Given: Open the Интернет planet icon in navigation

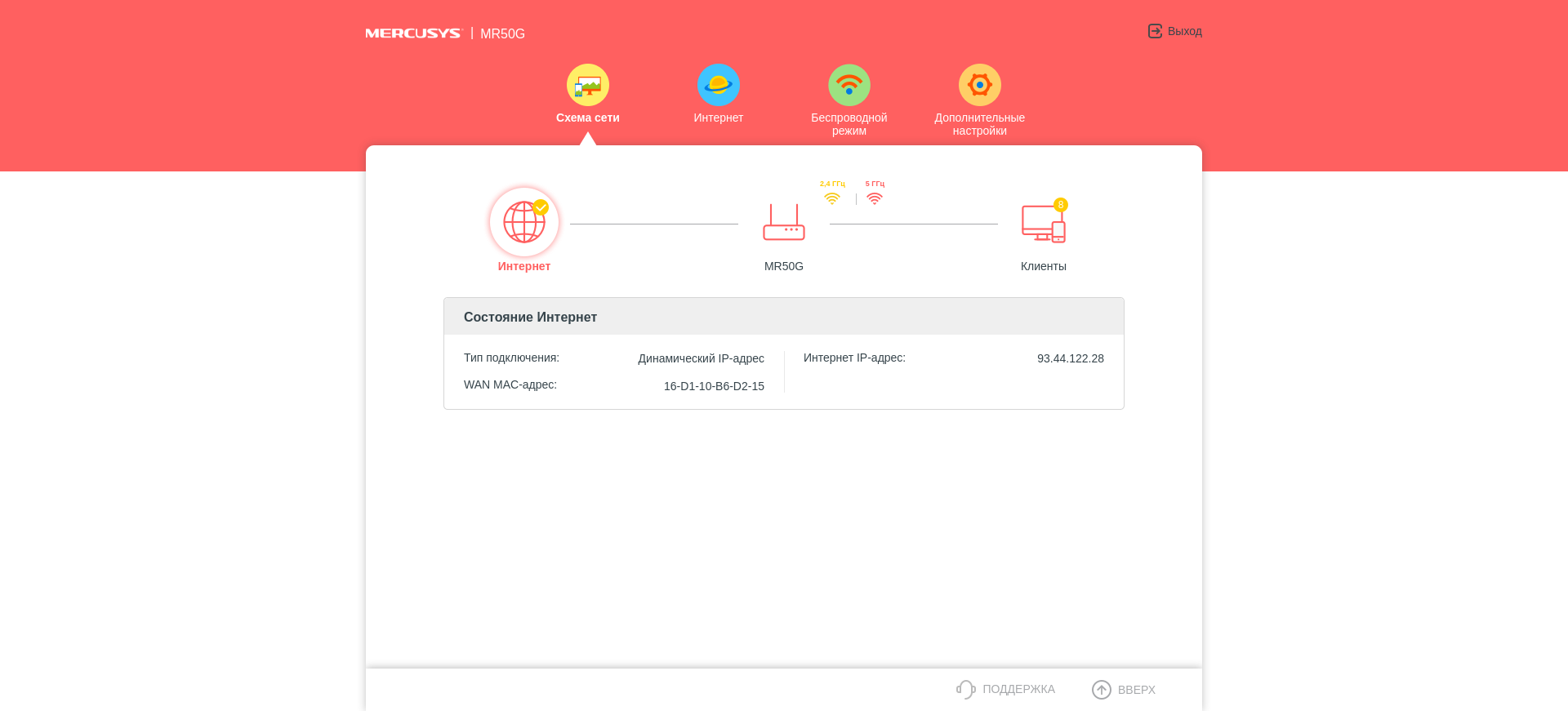Looking at the screenshot, I should point(719,85).
